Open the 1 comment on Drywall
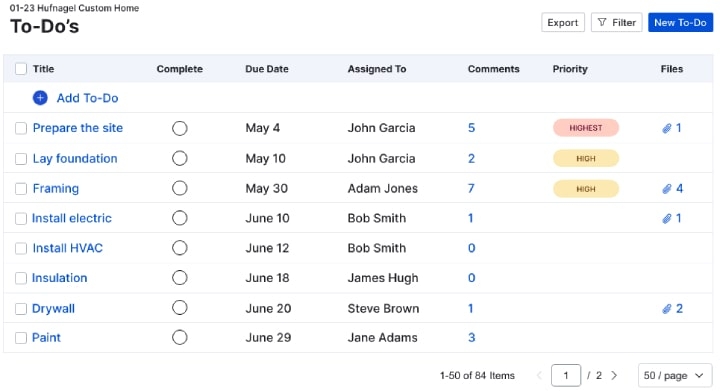720x391 pixels. click(470, 308)
